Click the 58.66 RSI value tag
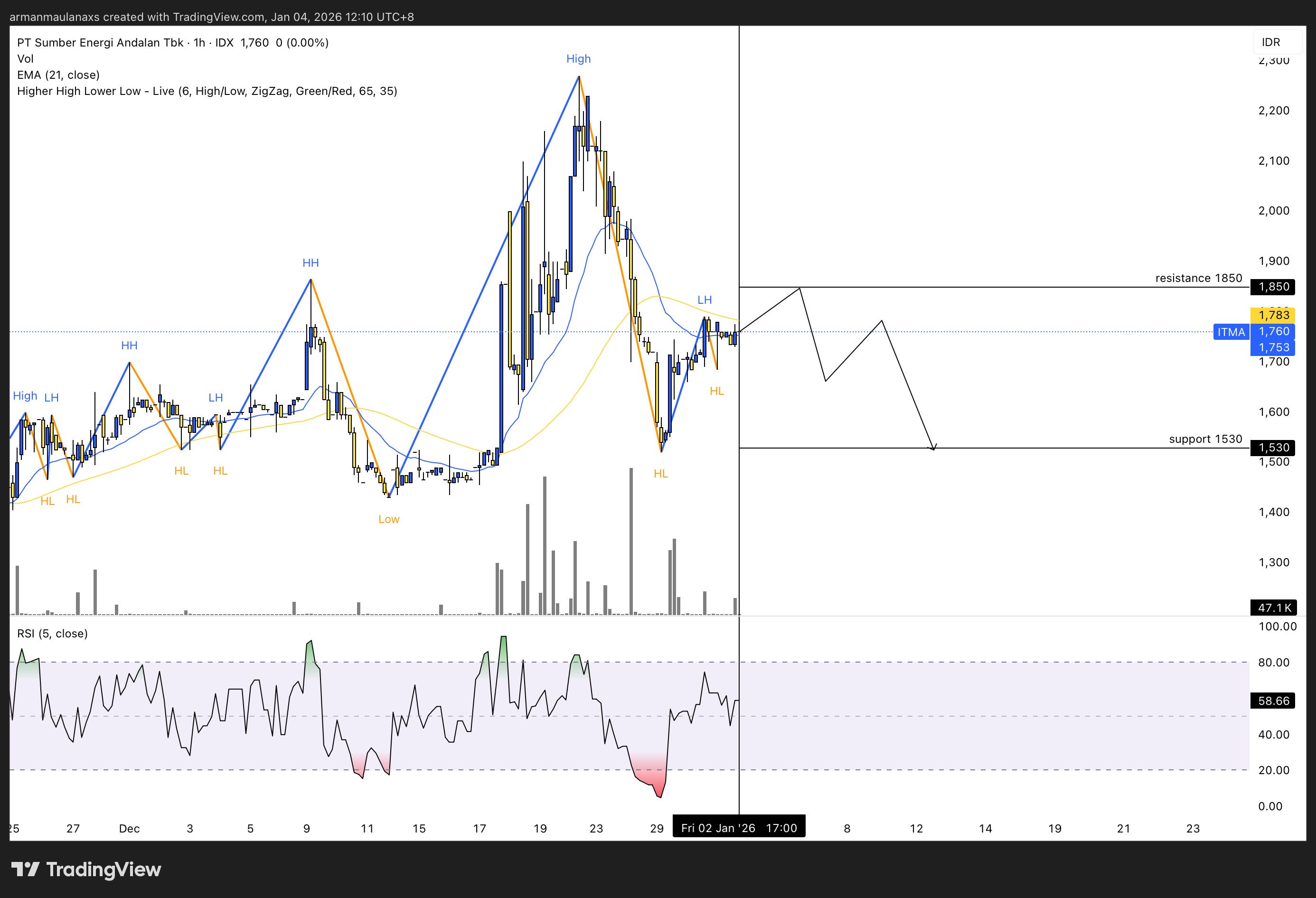Viewport: 1316px width, 898px height. [x=1274, y=701]
